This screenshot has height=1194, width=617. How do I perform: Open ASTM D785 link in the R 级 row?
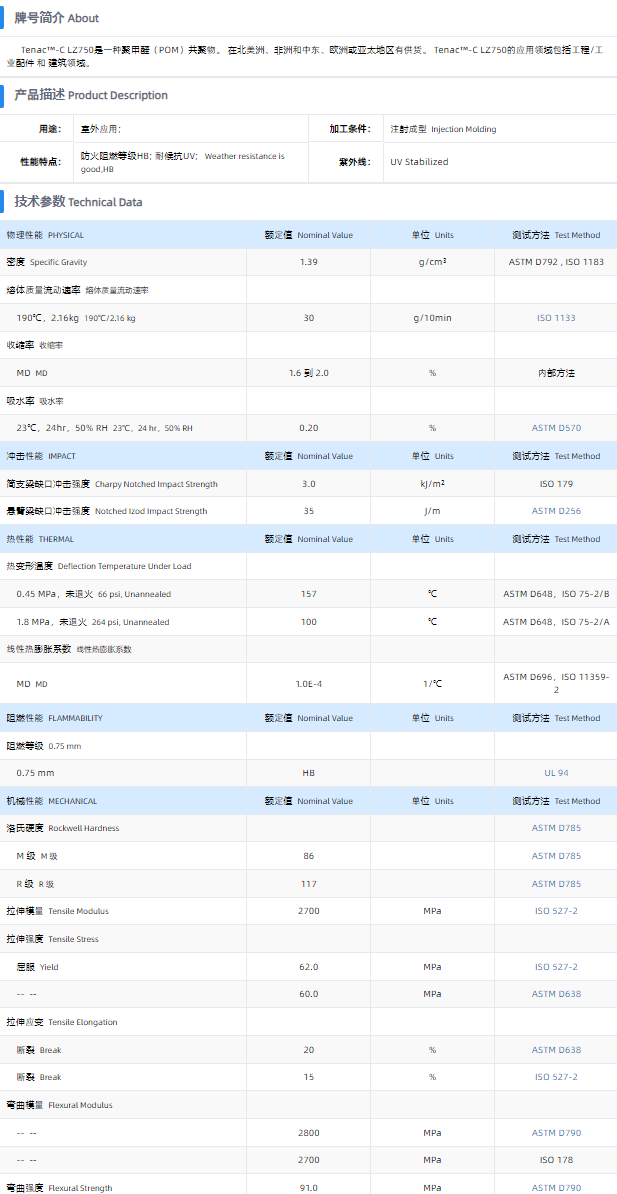pos(556,883)
